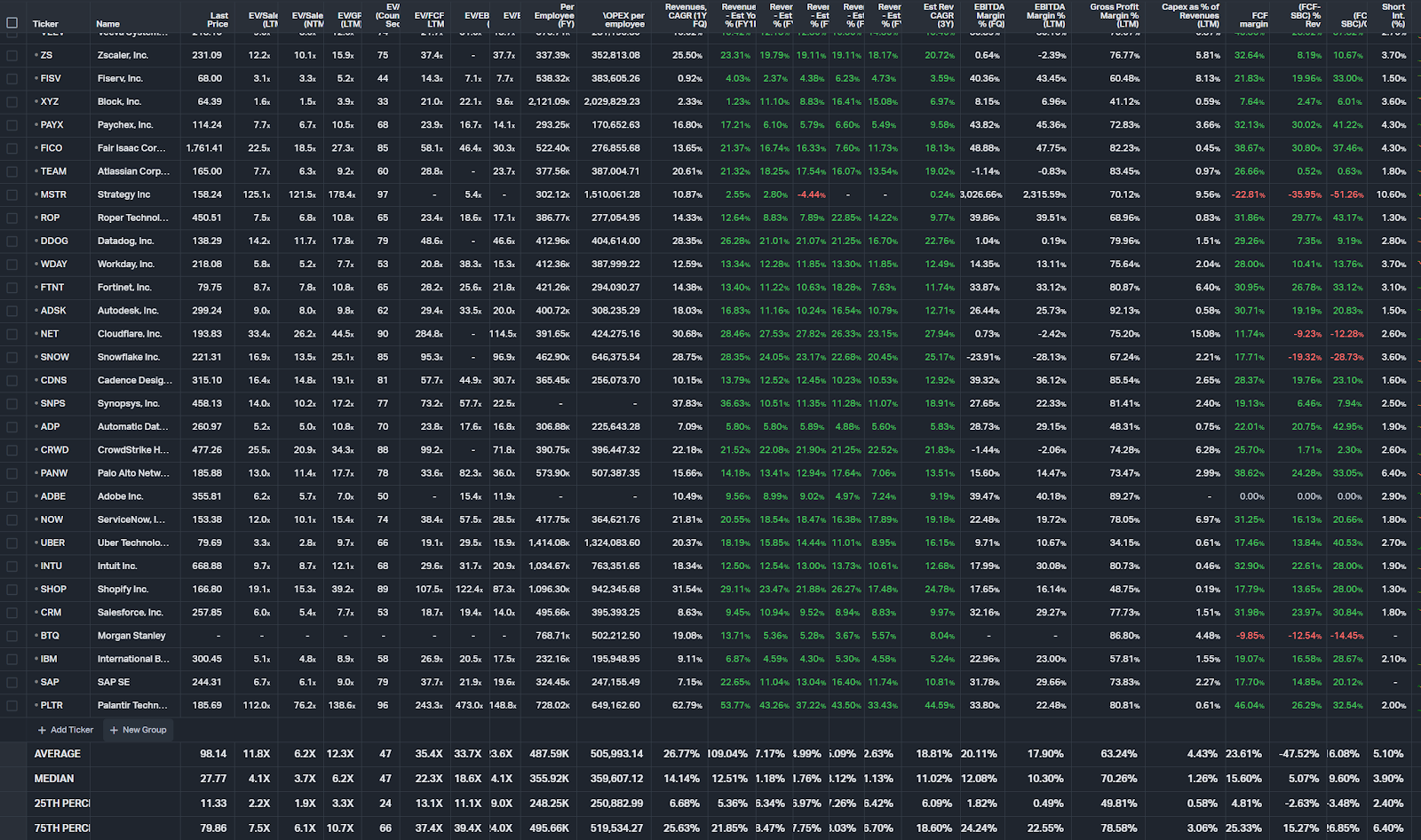This screenshot has width=1421, height=840.
Task: Tick the checkbox beside MSTR
Action: (12, 194)
